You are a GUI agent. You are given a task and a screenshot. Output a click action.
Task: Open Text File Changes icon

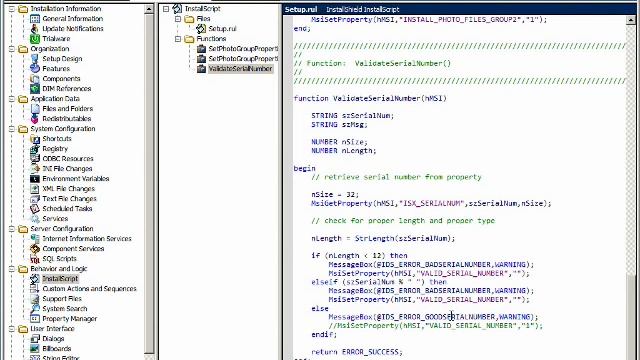pos(35,198)
